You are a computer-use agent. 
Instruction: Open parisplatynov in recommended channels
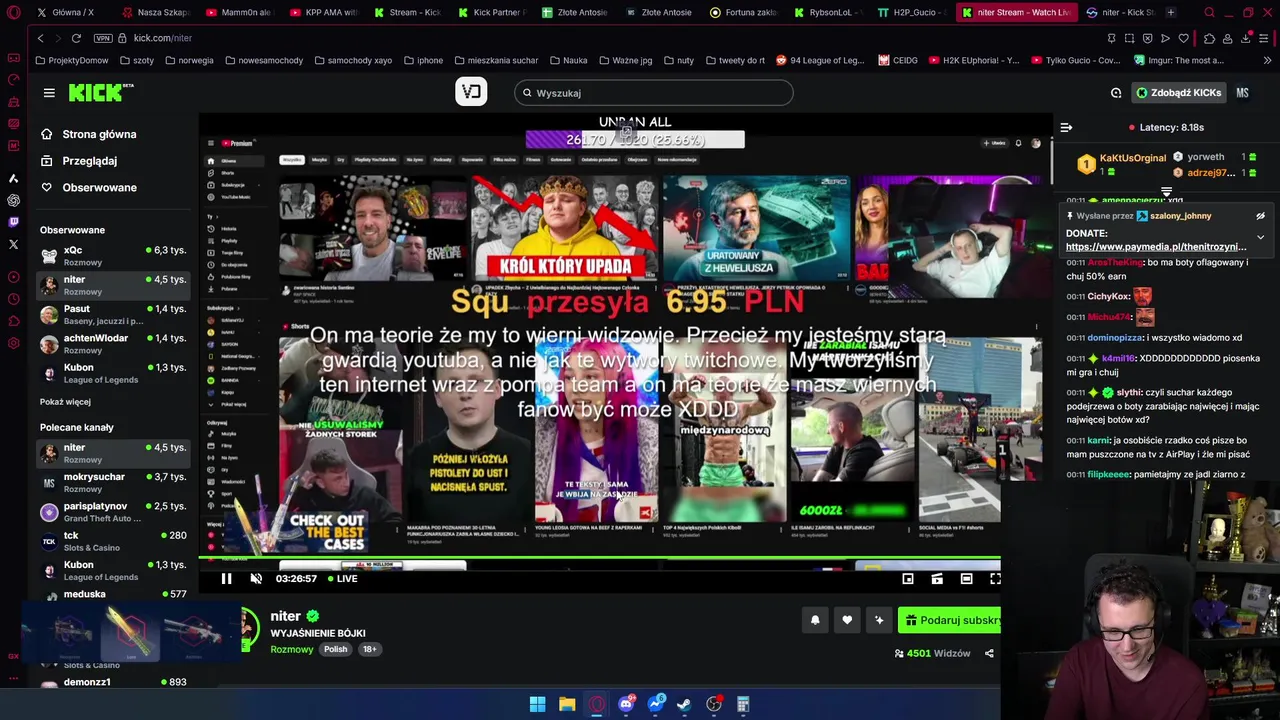[x=112, y=512]
